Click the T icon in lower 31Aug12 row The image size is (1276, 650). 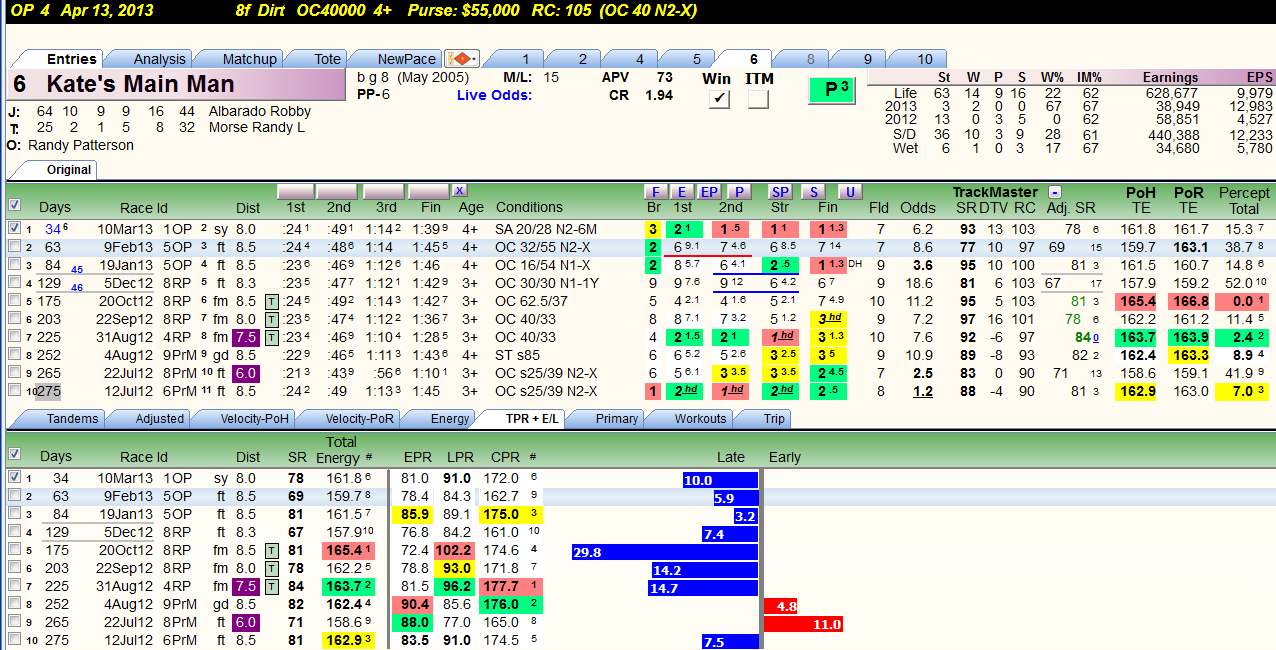click(271, 587)
